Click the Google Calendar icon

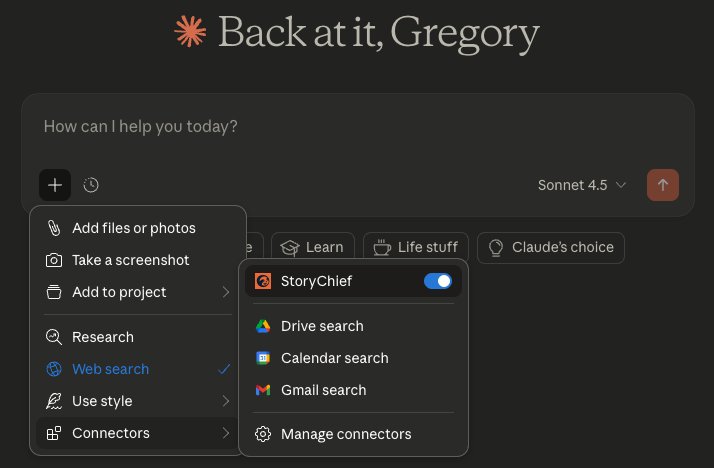tap(263, 358)
